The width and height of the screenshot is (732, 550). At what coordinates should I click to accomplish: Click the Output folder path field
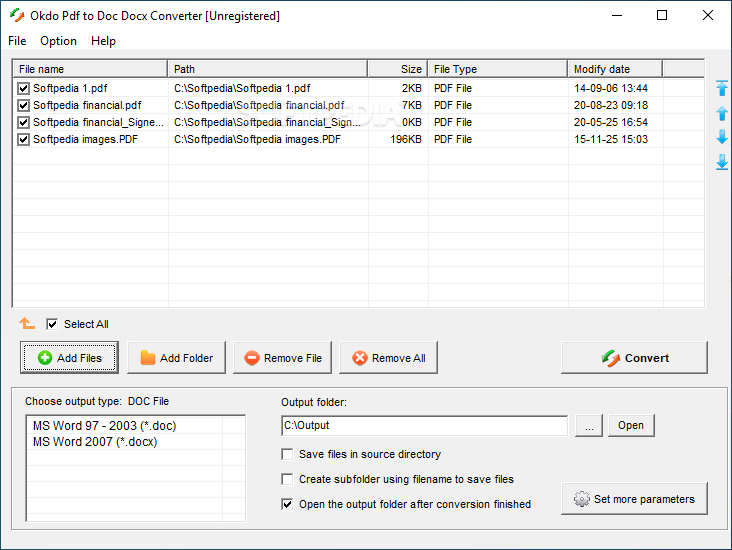tap(424, 425)
